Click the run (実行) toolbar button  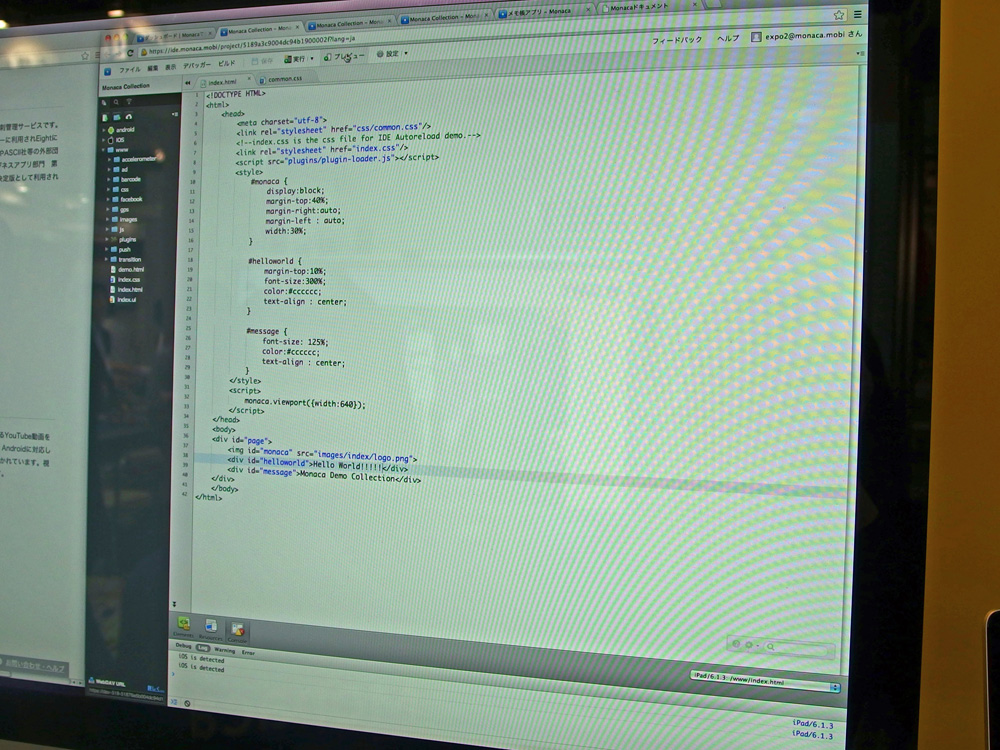click(294, 59)
